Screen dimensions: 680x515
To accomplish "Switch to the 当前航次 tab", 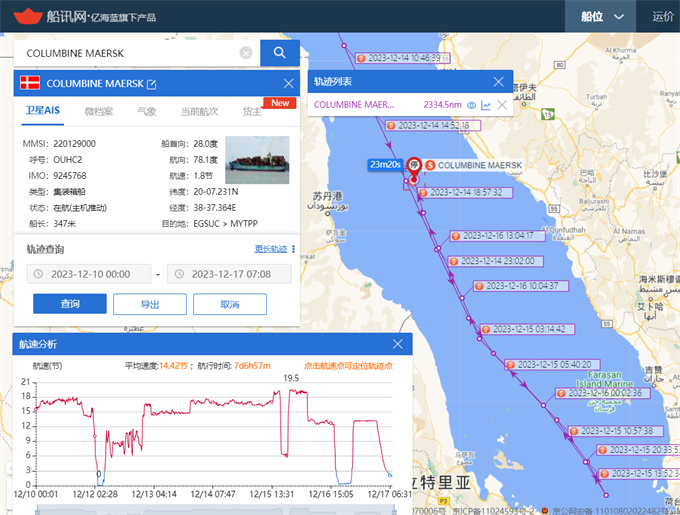I will pos(198,111).
